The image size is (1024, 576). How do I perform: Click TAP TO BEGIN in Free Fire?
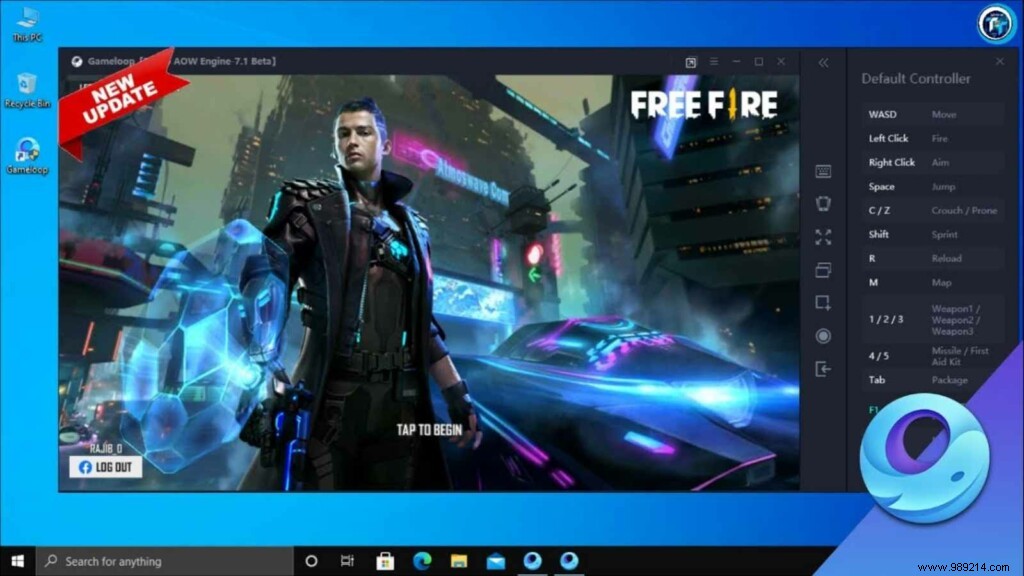pyautogui.click(x=430, y=426)
